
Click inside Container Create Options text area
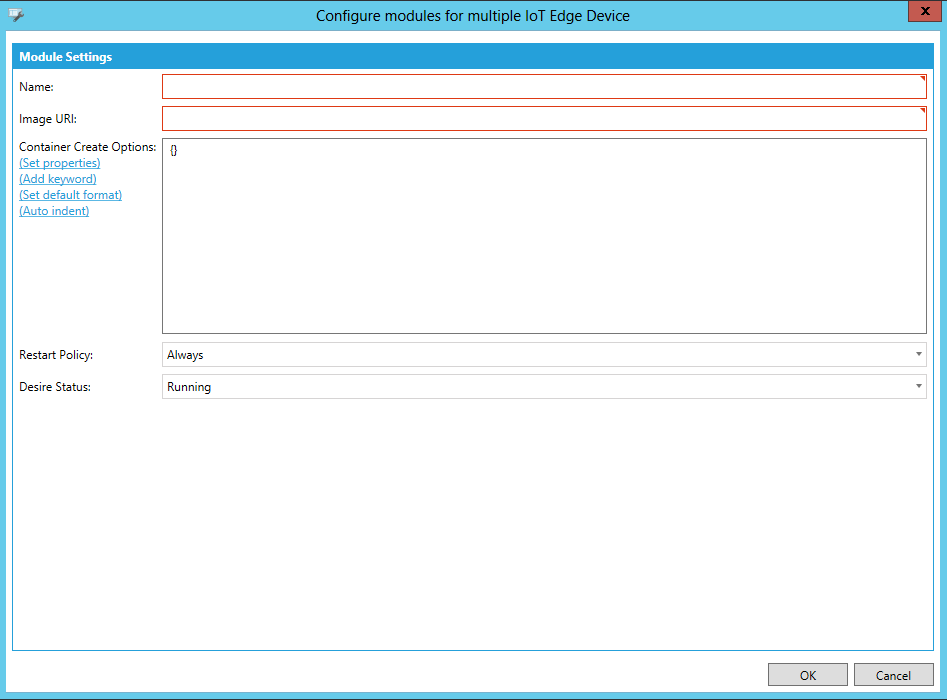click(x=544, y=236)
